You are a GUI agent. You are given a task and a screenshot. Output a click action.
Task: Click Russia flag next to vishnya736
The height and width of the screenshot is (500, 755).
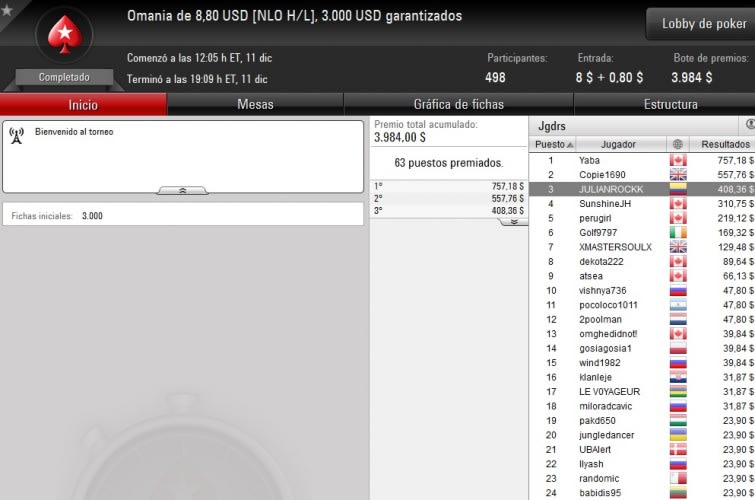pos(678,290)
